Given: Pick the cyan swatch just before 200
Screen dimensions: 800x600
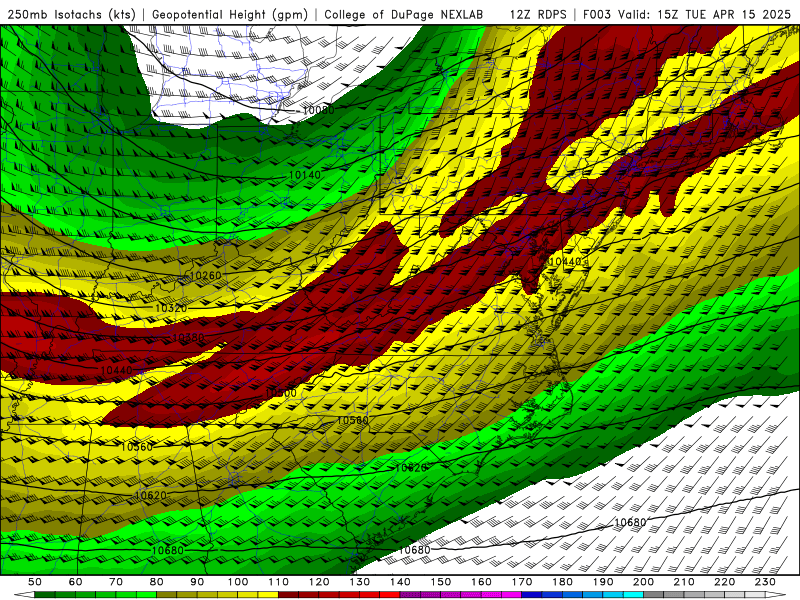Looking at the screenshot, I should [x=633, y=595].
